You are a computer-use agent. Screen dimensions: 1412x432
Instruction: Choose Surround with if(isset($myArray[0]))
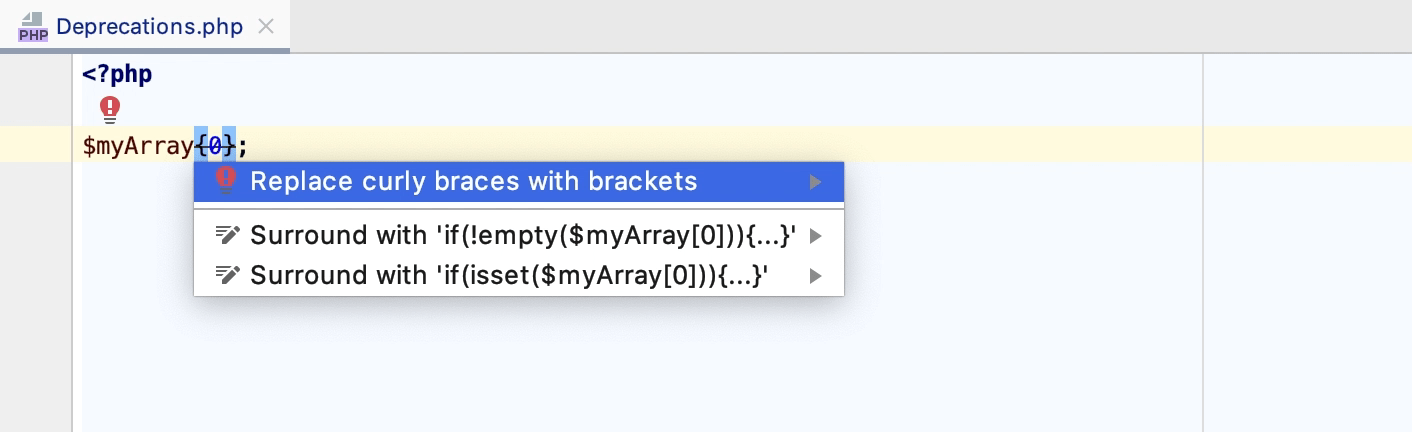[509, 275]
